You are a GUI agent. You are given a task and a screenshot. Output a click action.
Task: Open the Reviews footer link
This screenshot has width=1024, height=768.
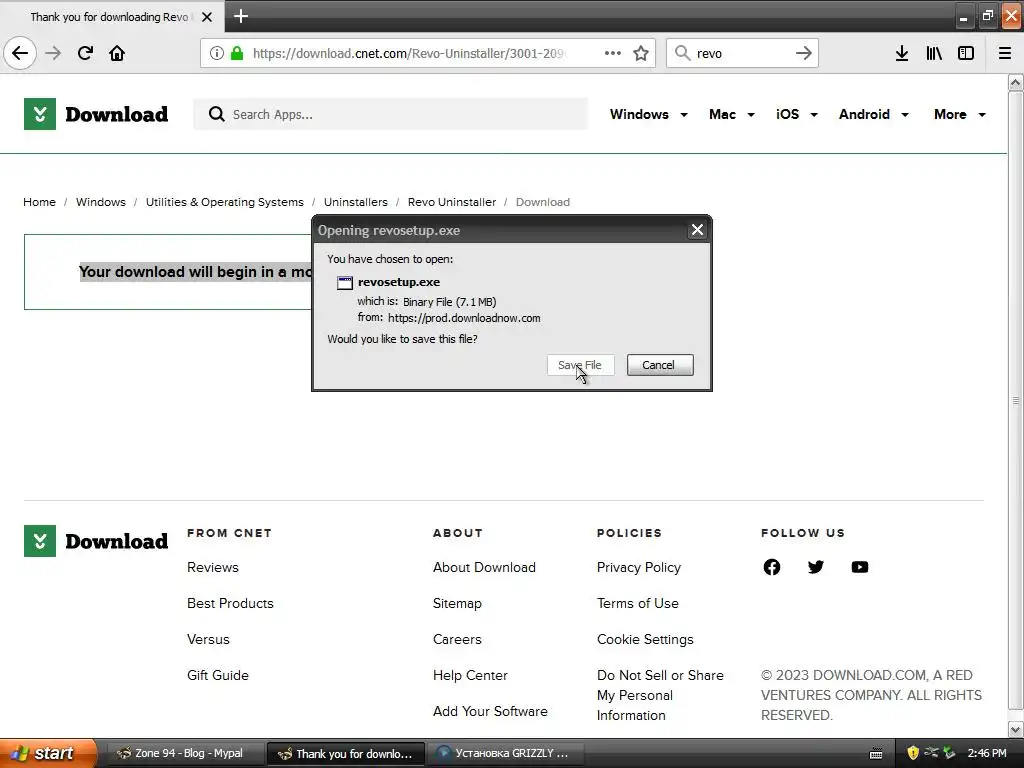(213, 568)
